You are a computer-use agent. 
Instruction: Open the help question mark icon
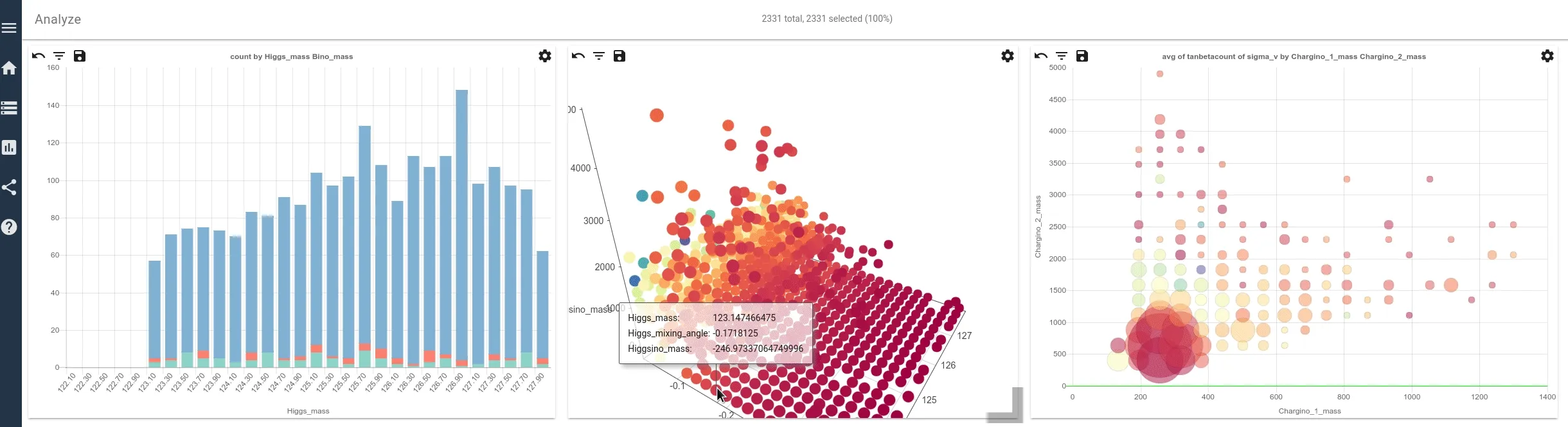(9, 227)
